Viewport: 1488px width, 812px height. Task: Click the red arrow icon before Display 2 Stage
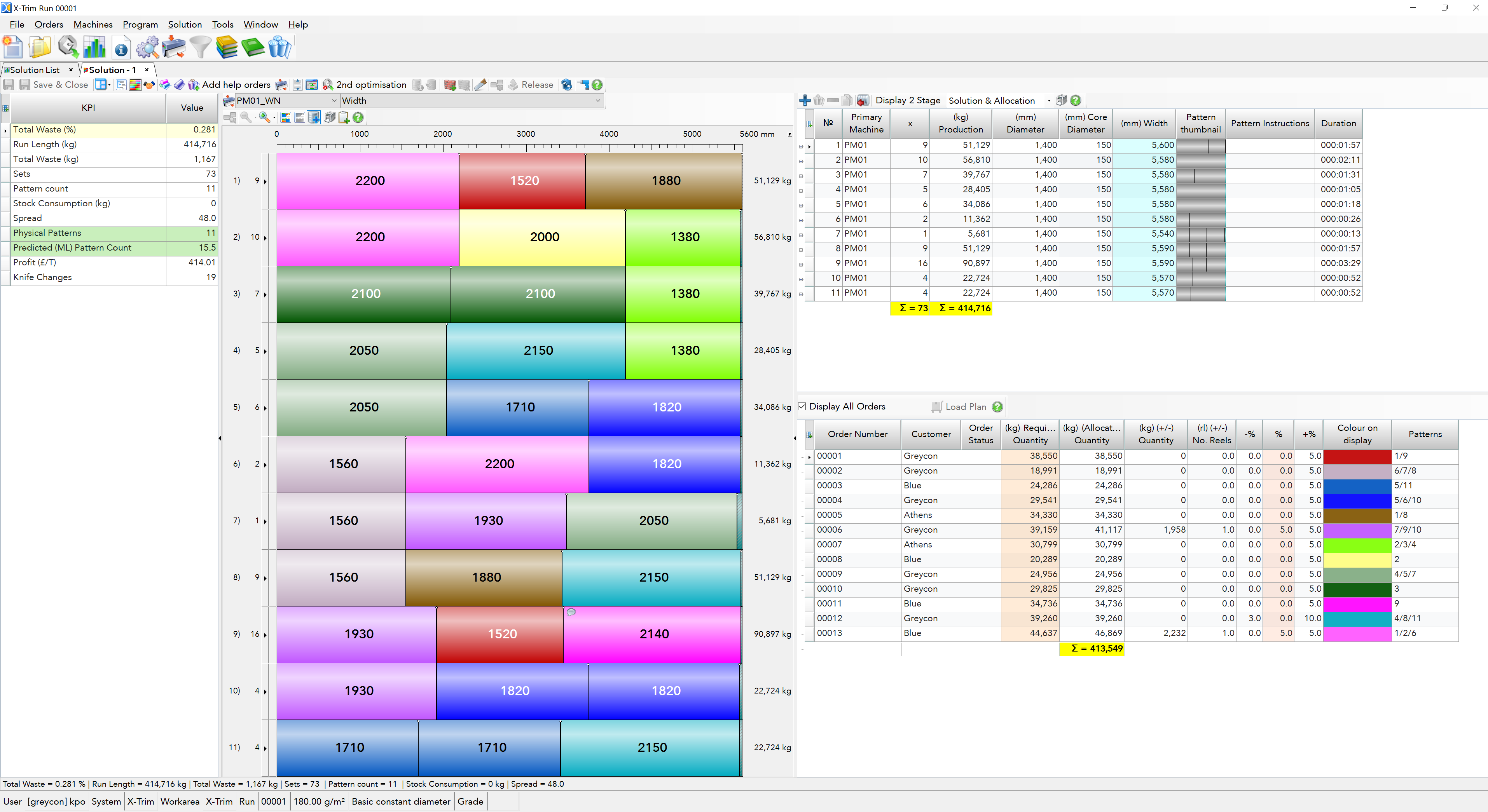(x=863, y=100)
